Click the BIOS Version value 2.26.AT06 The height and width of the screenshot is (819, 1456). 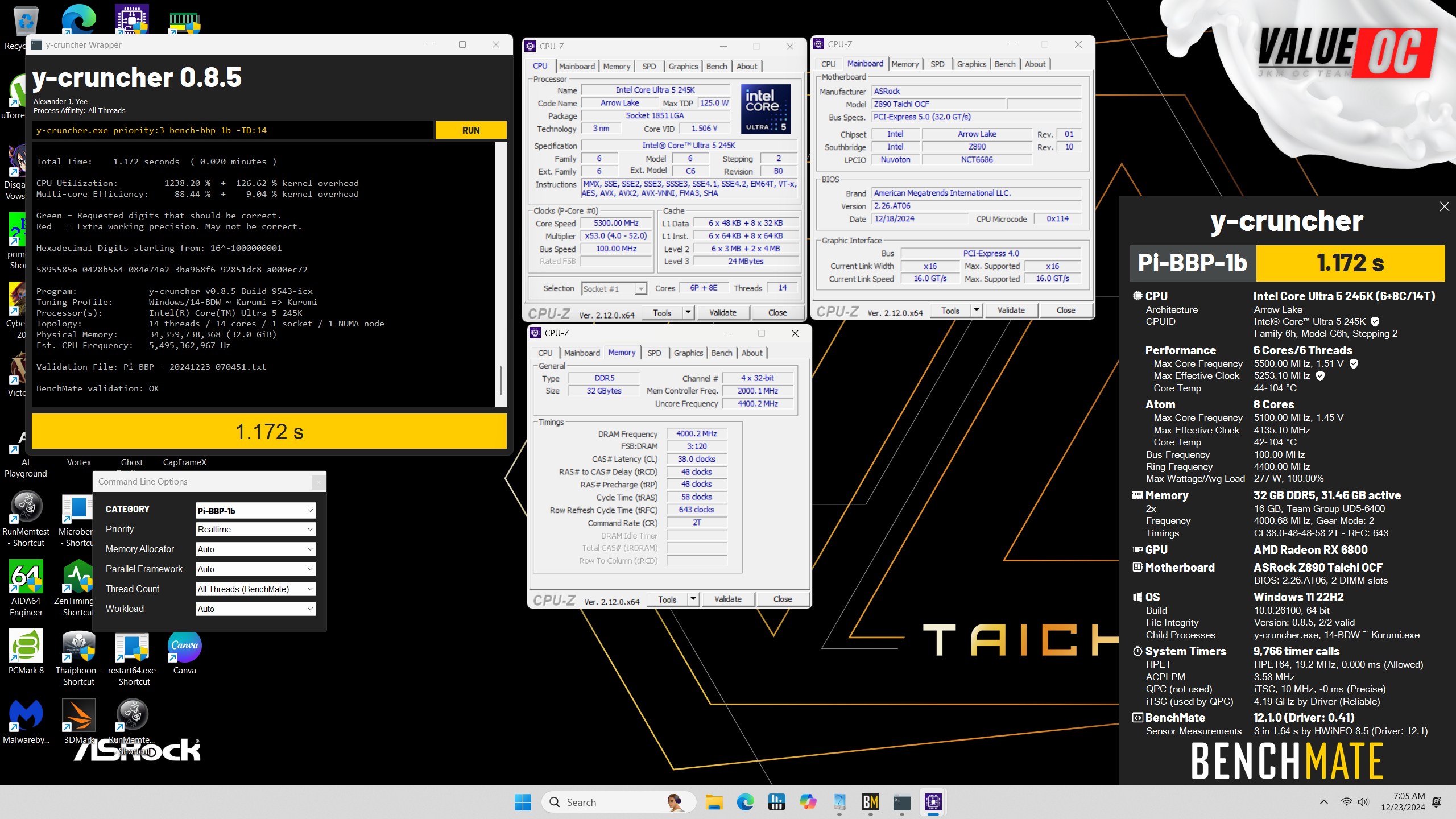(976, 206)
